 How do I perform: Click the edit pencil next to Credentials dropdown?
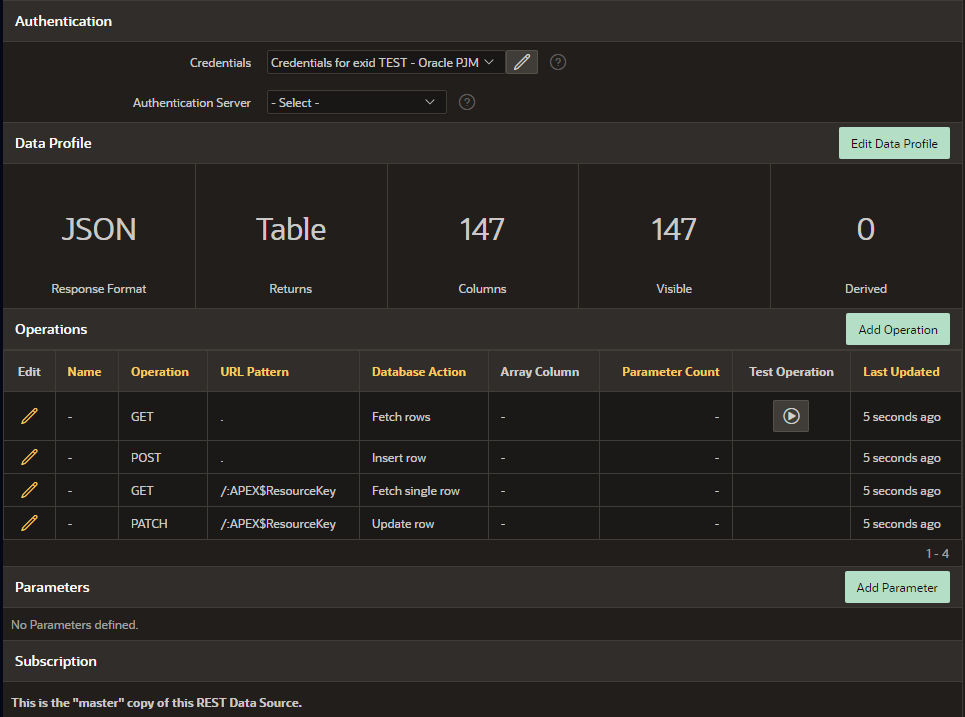point(521,62)
